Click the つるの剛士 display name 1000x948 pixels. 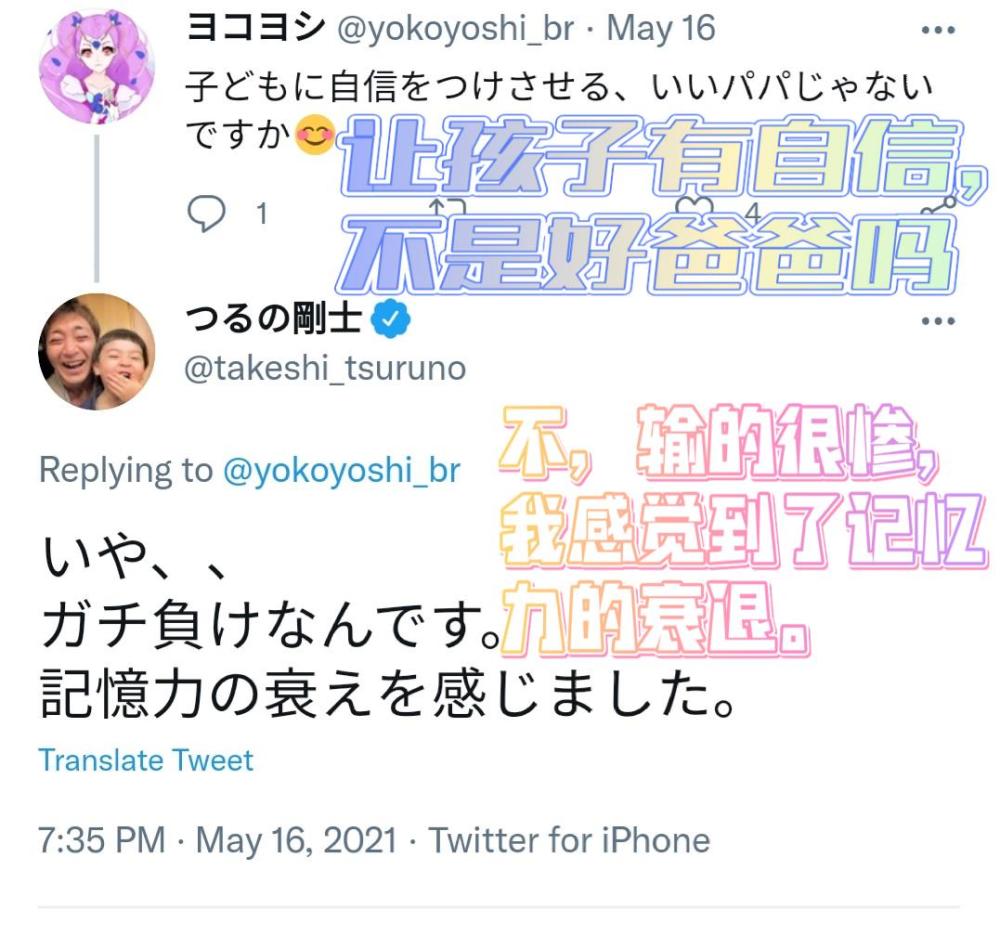(274, 318)
